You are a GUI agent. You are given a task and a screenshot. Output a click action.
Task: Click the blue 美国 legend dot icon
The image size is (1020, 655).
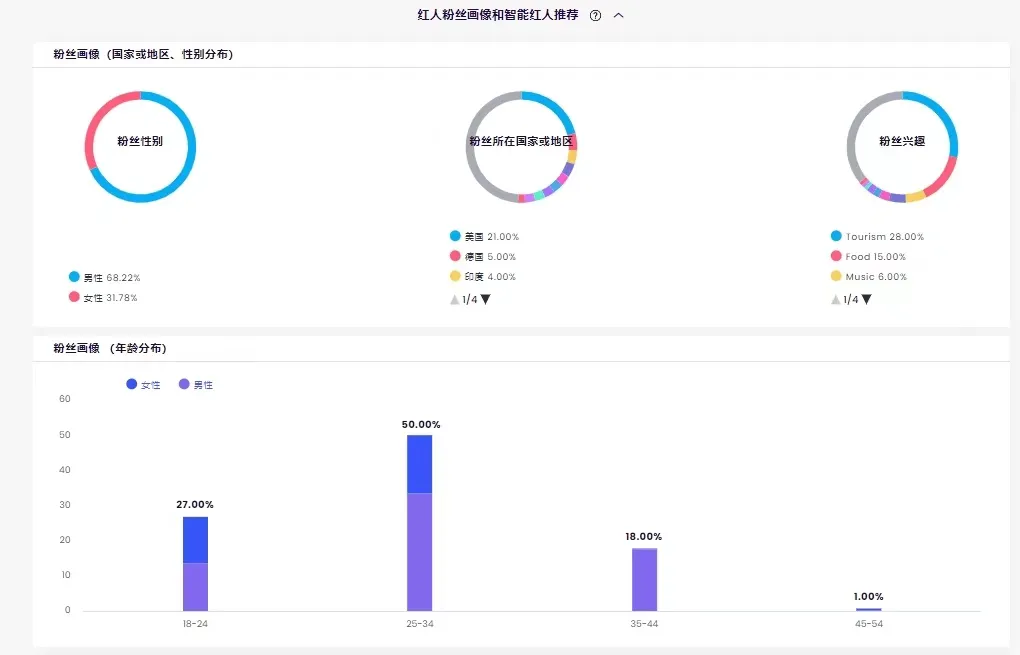[455, 236]
